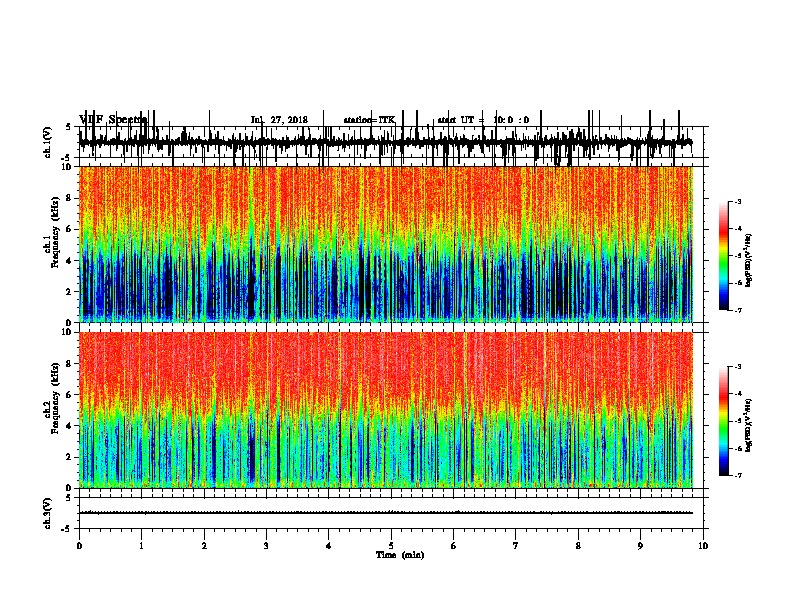Click the "-3" label on ch.1 color scale
The height and width of the screenshot is (612, 792).
click(x=738, y=202)
